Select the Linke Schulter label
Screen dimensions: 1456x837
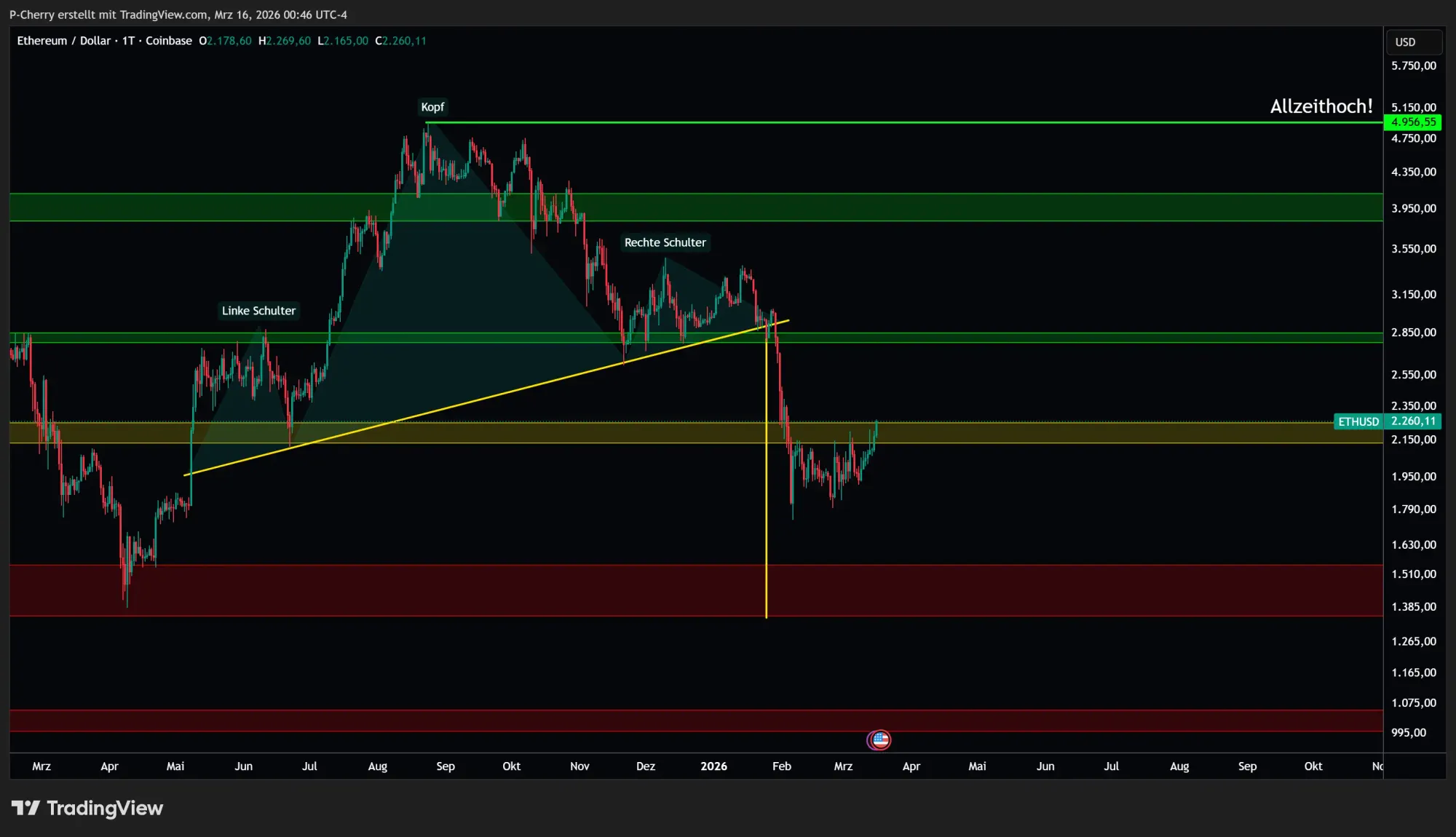[258, 311]
